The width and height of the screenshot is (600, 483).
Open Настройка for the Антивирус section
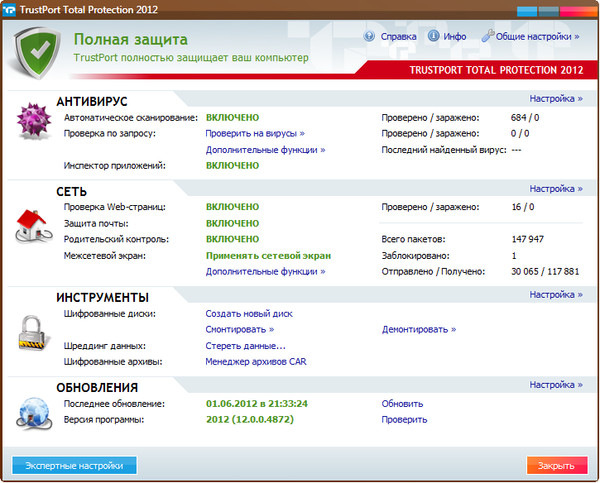[x=556, y=99]
